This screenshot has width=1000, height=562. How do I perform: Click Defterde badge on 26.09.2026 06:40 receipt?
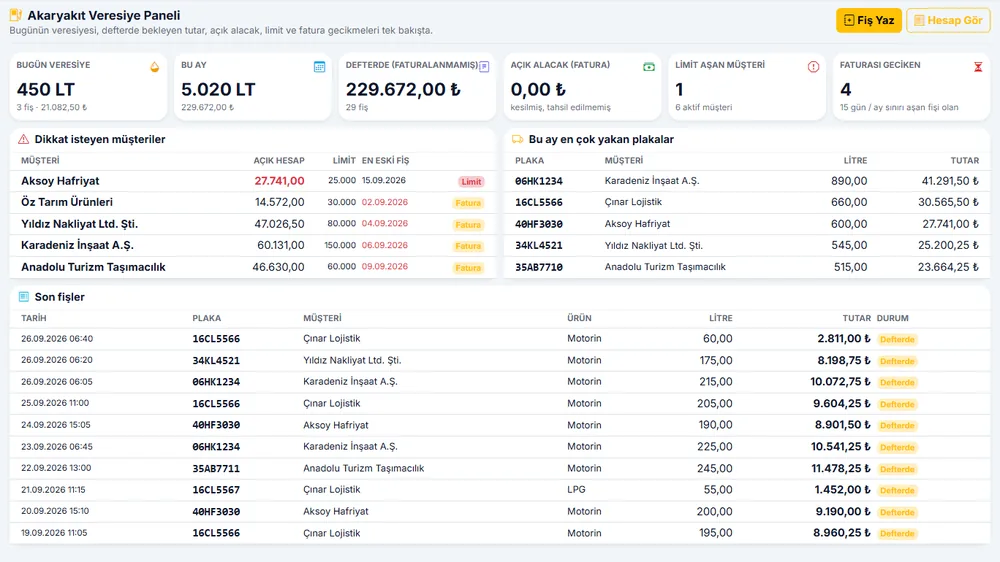coord(897,339)
